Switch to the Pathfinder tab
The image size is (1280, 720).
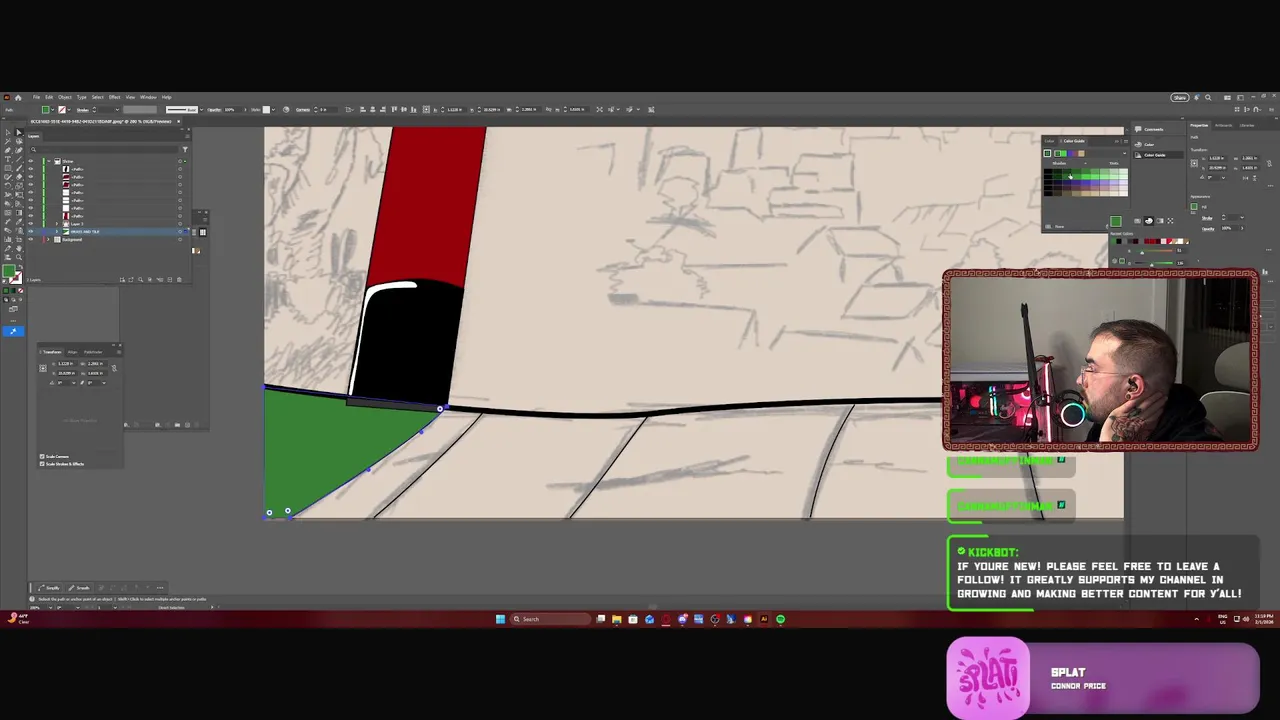coord(93,352)
